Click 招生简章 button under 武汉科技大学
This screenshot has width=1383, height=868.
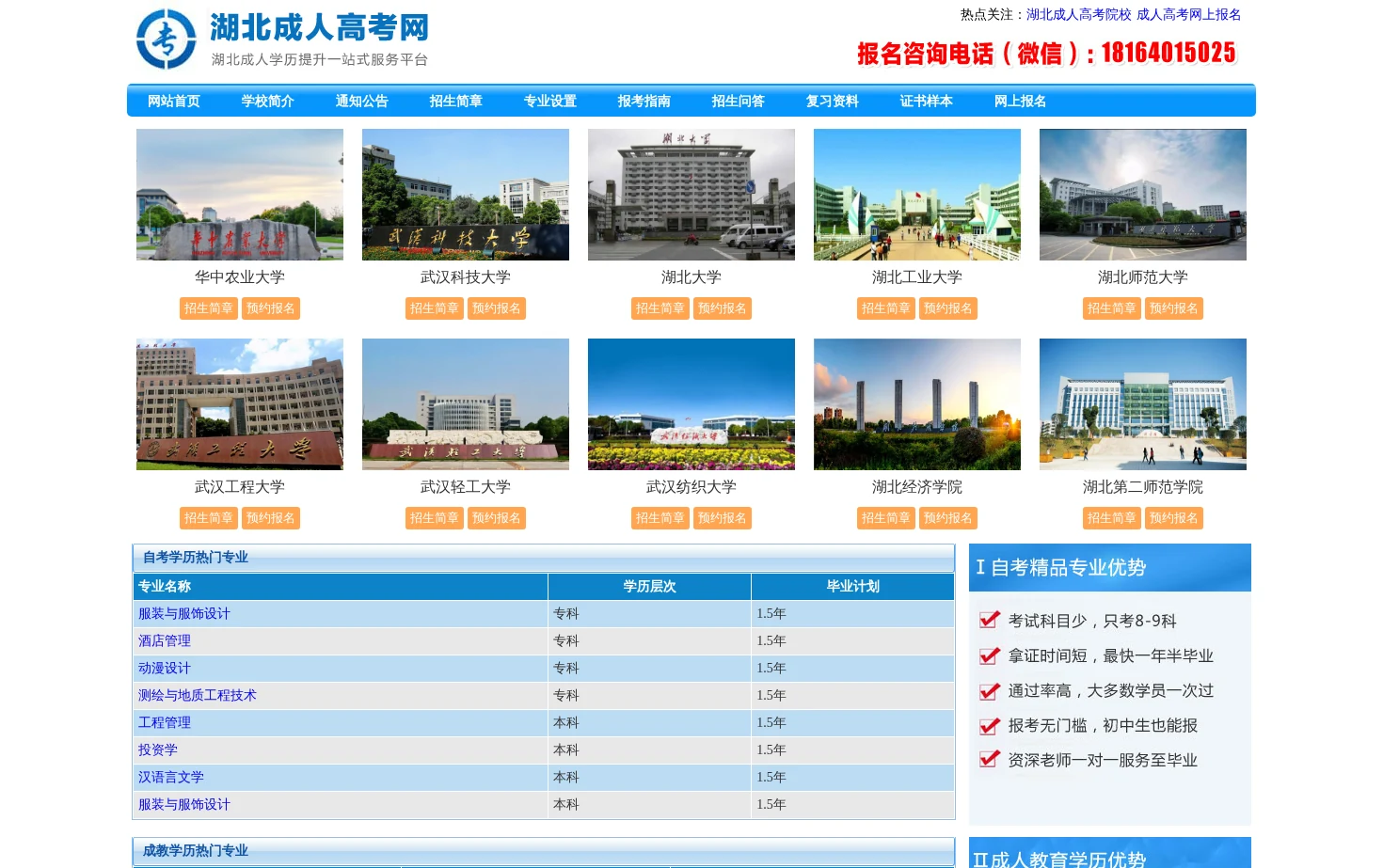[435, 308]
